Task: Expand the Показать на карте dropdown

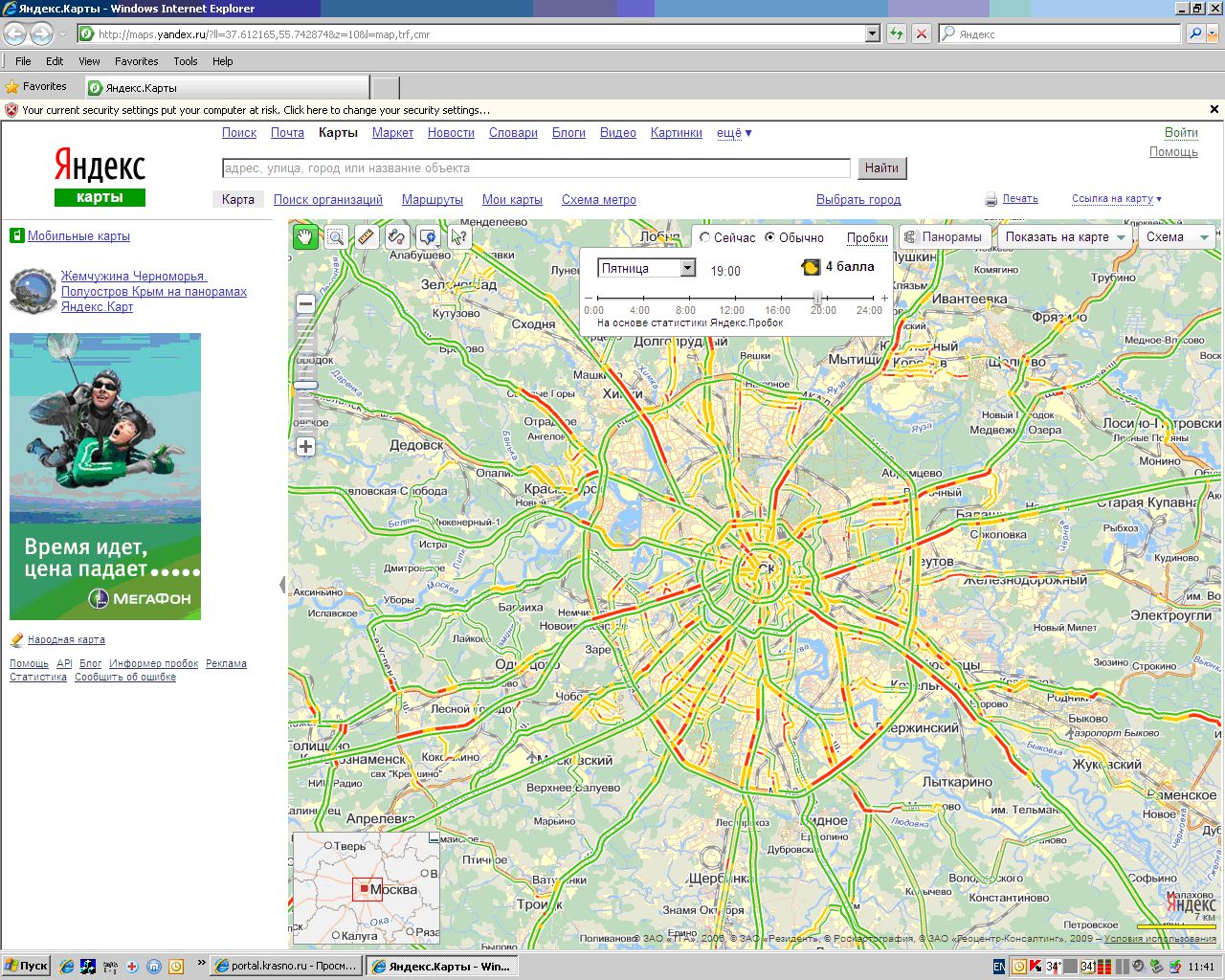Action: pyautogui.click(x=1064, y=236)
